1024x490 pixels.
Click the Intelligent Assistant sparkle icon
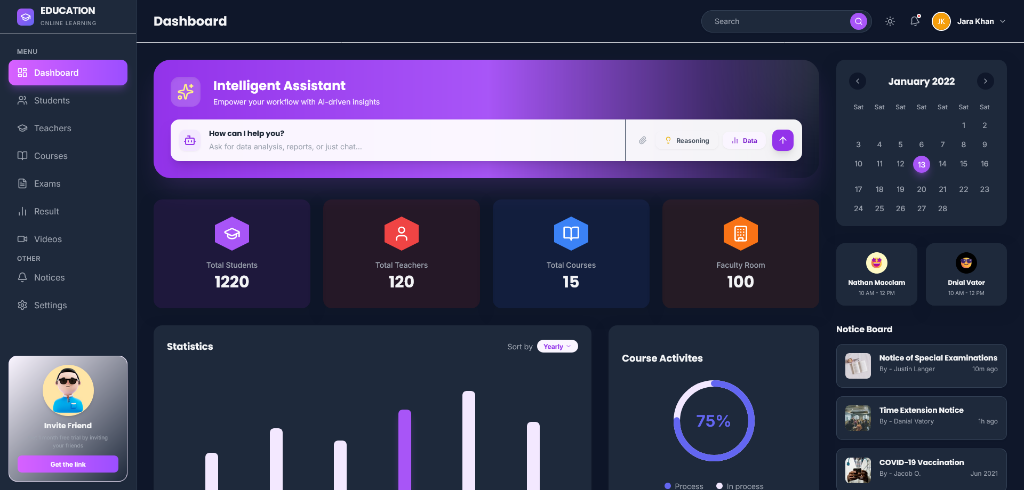point(185,92)
